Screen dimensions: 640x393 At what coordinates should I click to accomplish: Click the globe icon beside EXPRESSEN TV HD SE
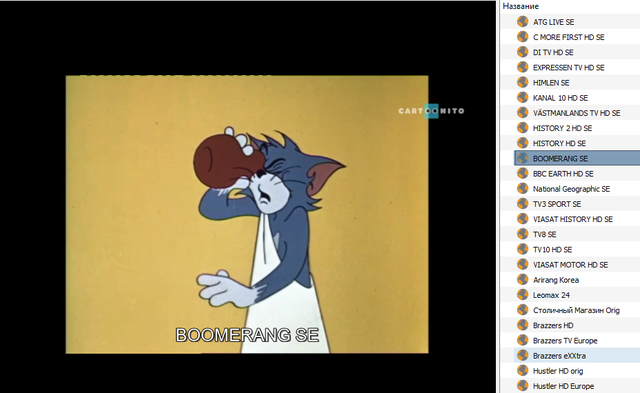click(522, 67)
